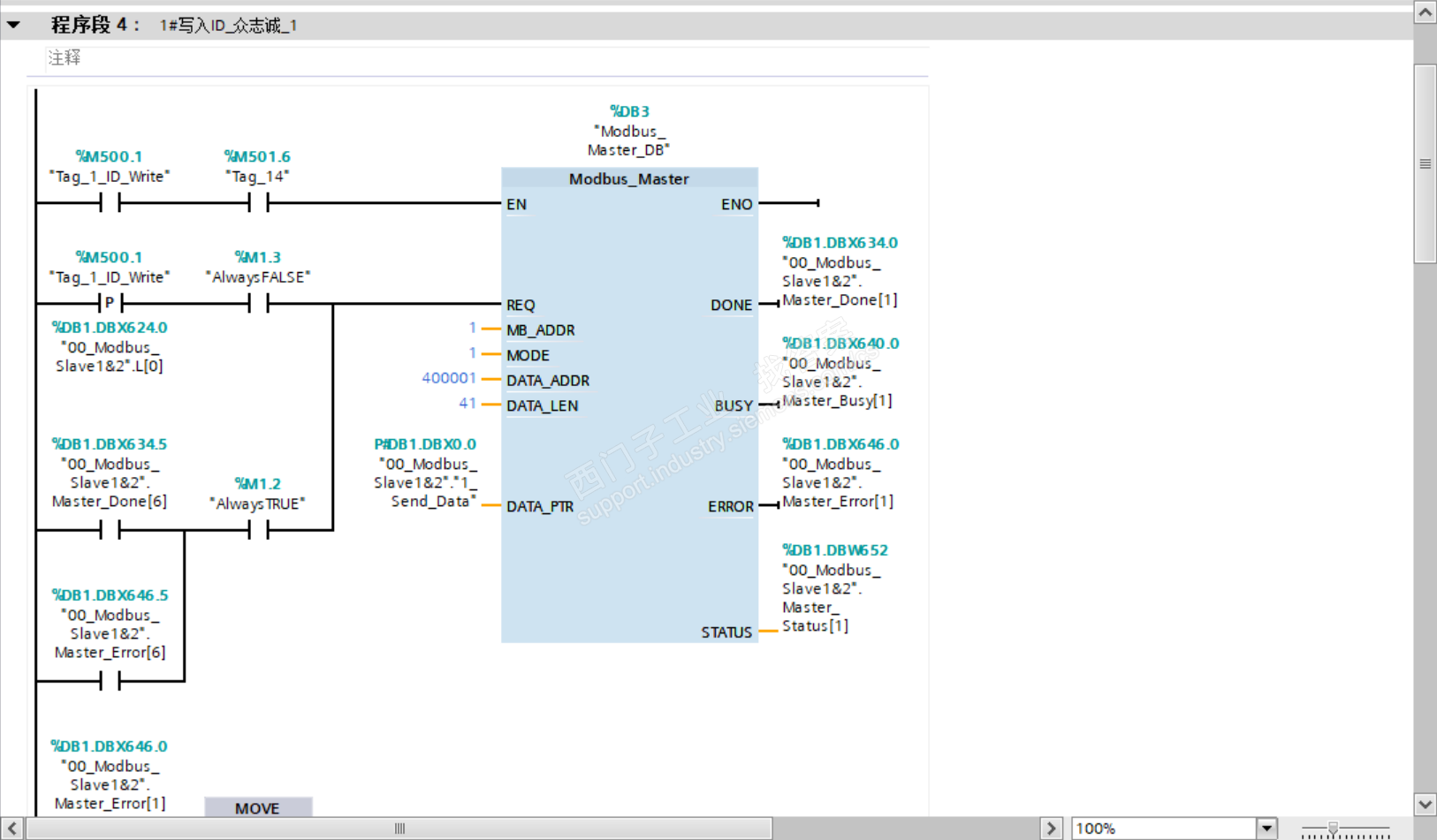Viewport: 1437px width, 840px height.
Task: Click the %DB1.DBX646.0 address above the MOVE rung
Action: coord(110,746)
